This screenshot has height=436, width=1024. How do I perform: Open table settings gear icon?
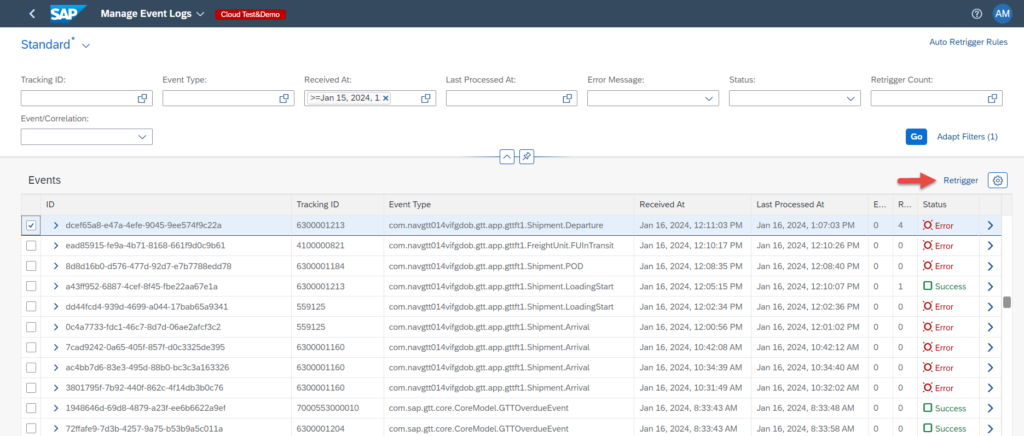pos(997,180)
